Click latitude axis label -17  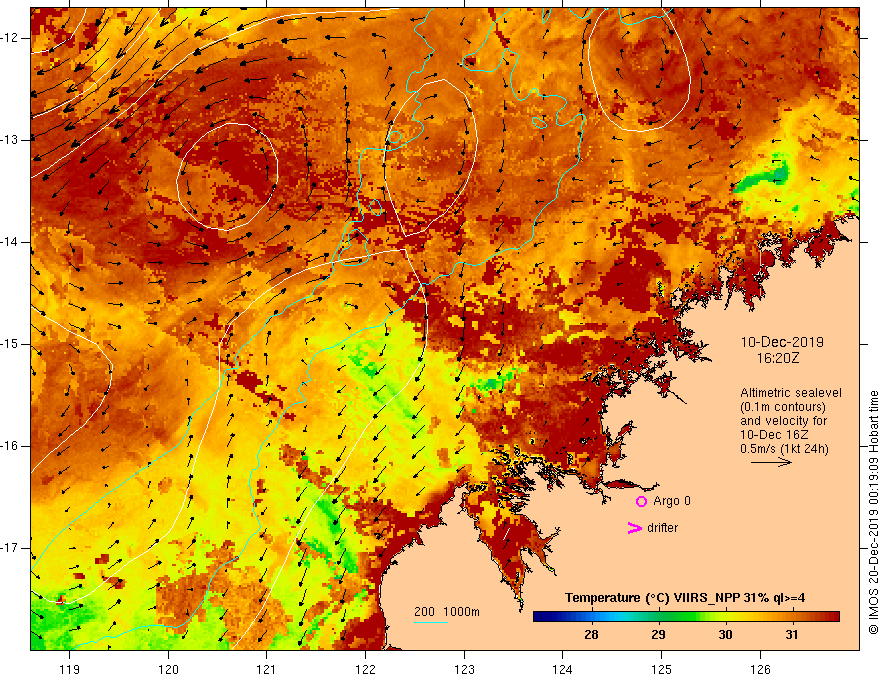pos(10,548)
